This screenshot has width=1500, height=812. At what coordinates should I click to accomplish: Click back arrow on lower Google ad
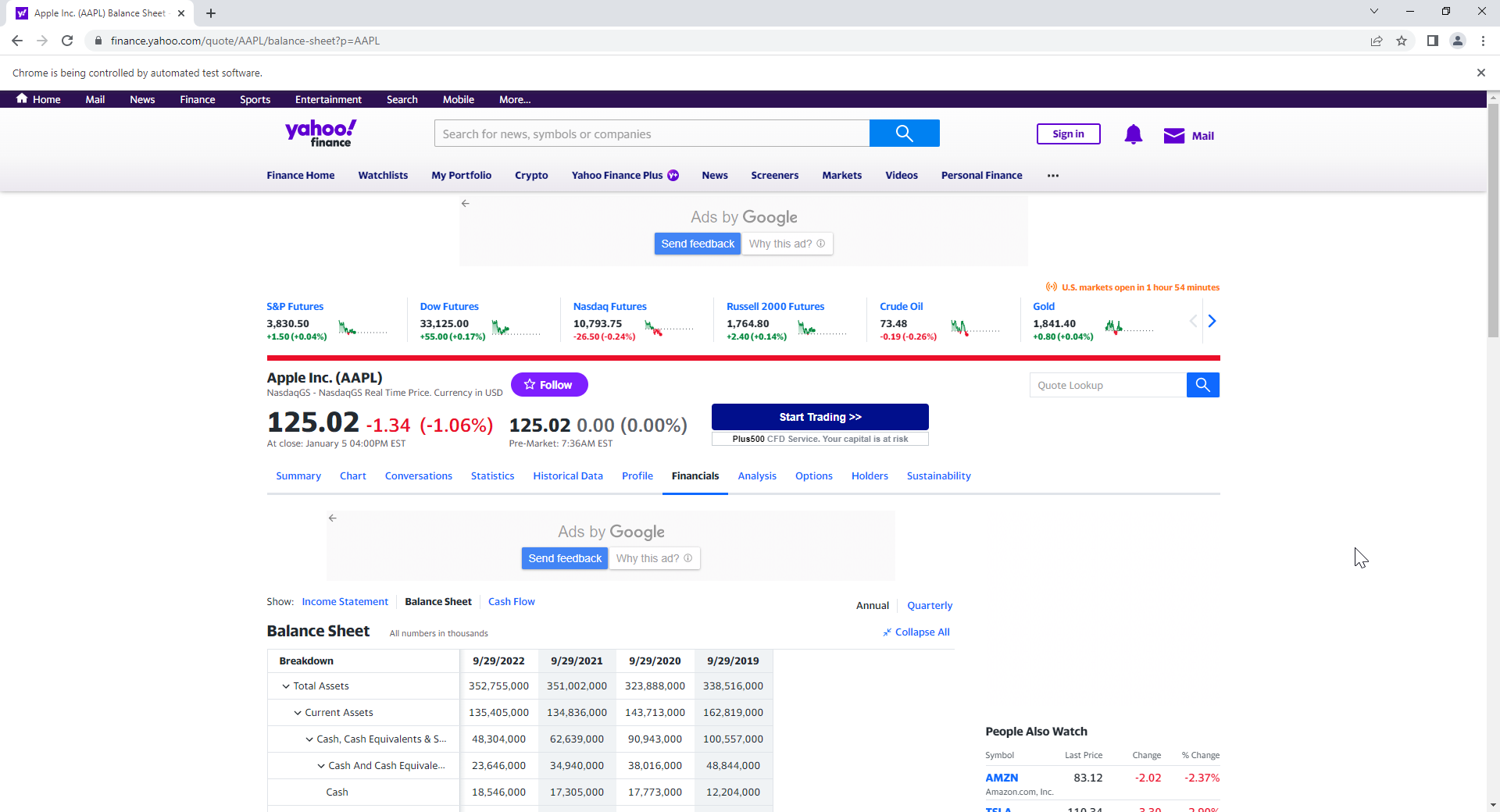332,518
